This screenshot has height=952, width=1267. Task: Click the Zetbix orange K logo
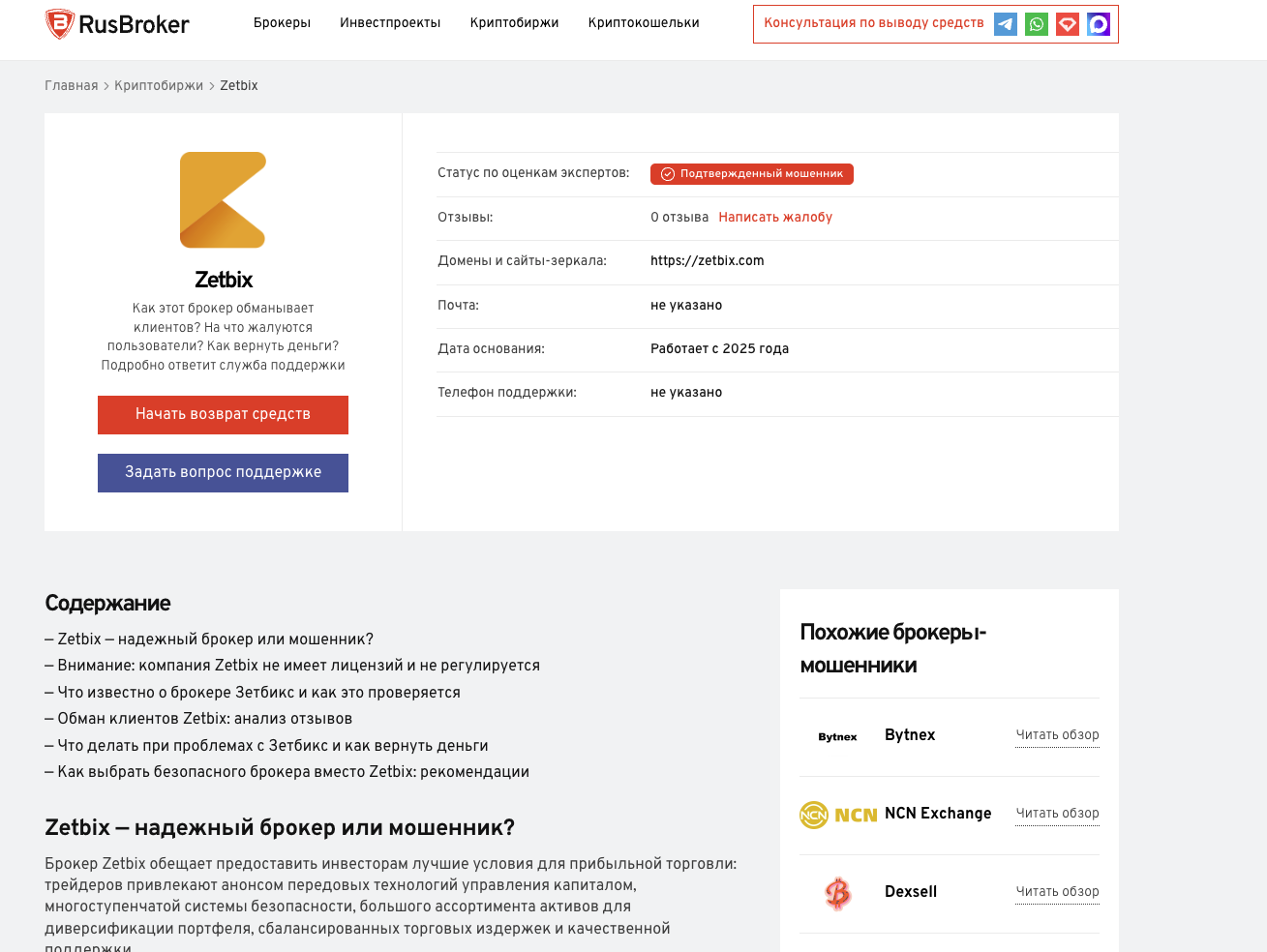[x=223, y=200]
